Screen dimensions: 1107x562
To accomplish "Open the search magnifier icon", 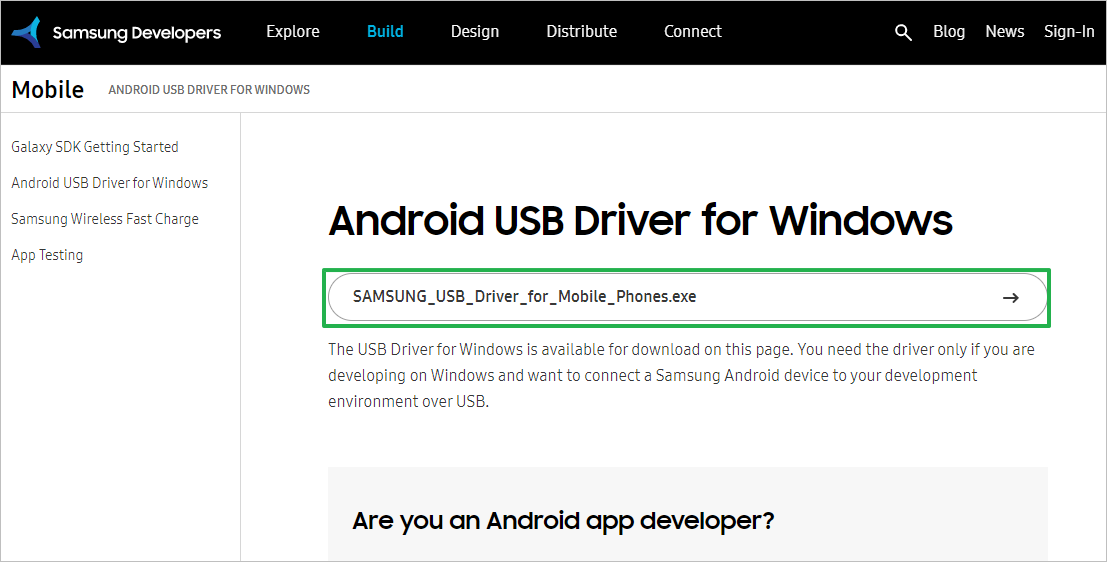I will 903,32.
